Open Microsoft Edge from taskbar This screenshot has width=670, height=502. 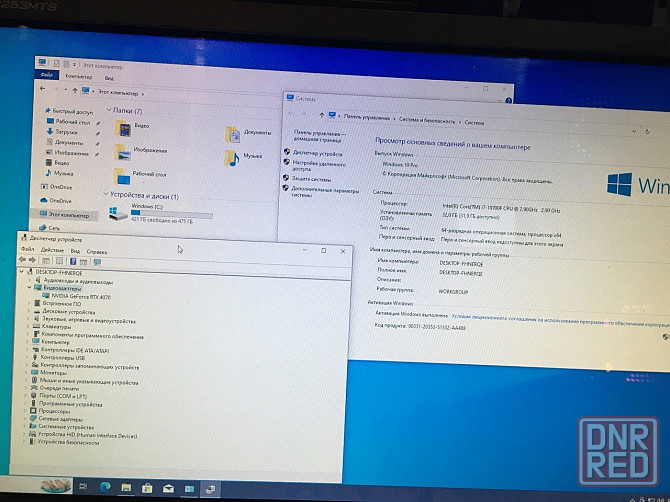point(105,486)
